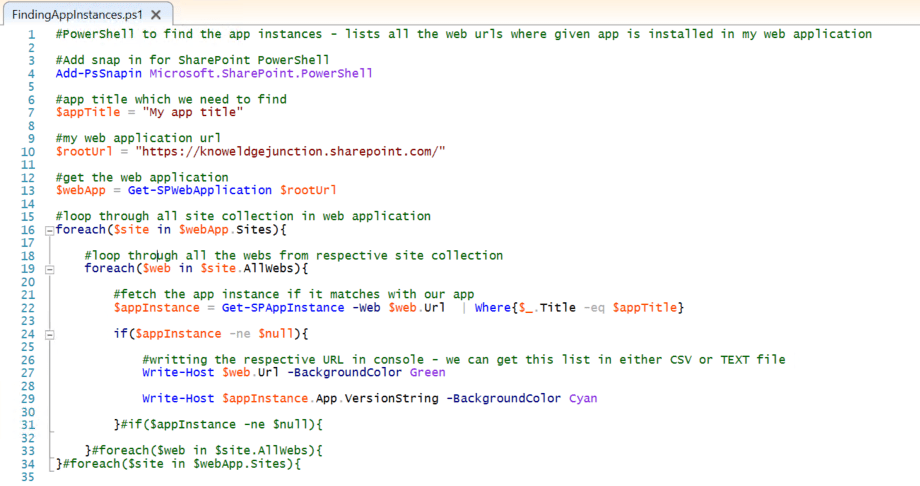This screenshot has height=486, width=920.
Task: Click the comment on line 26 about writing URL
Action: click(464, 359)
